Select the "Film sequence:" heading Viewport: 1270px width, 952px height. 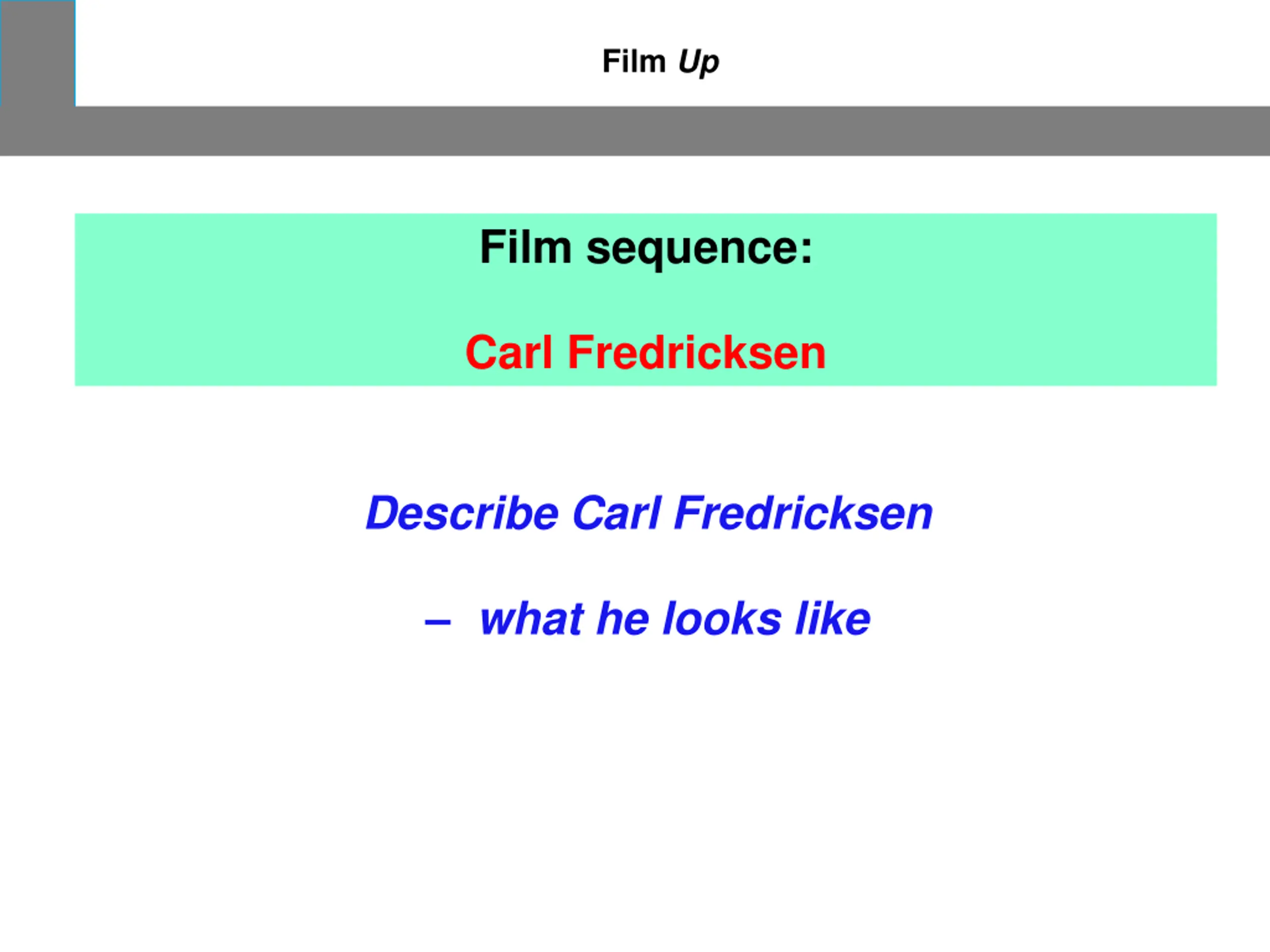pyautogui.click(x=646, y=248)
